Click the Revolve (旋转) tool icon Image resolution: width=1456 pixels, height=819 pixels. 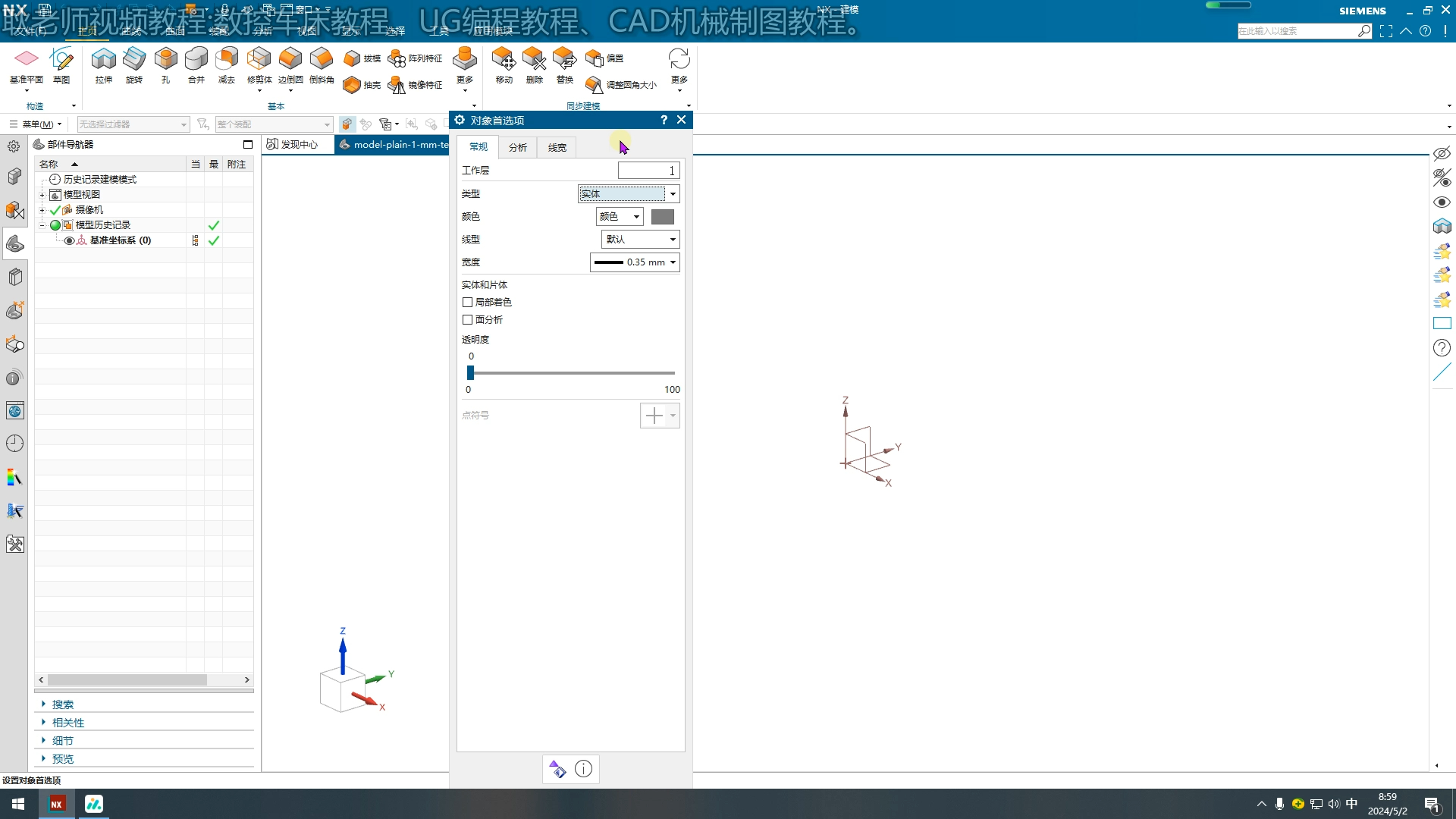point(134,60)
